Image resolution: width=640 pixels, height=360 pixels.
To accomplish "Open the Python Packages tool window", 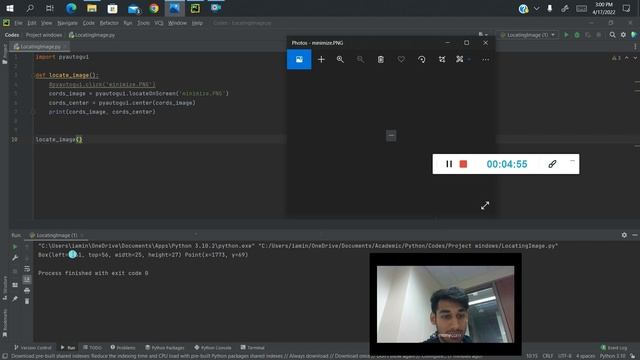I will (165, 348).
